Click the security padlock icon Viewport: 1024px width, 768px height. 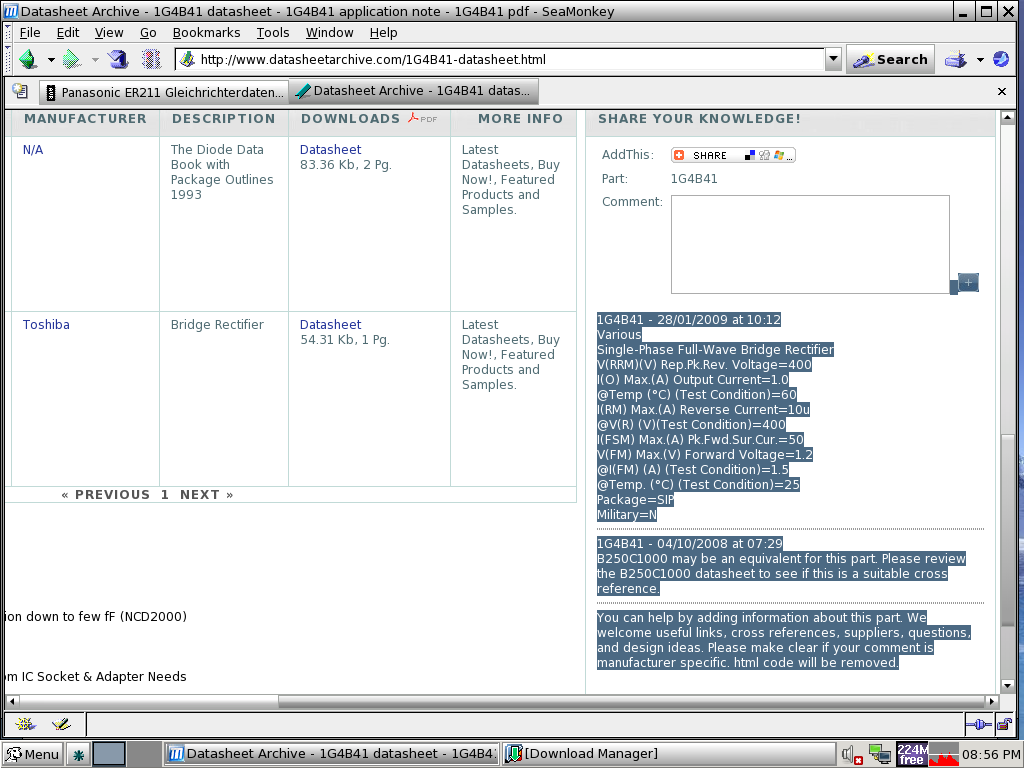click(1004, 724)
